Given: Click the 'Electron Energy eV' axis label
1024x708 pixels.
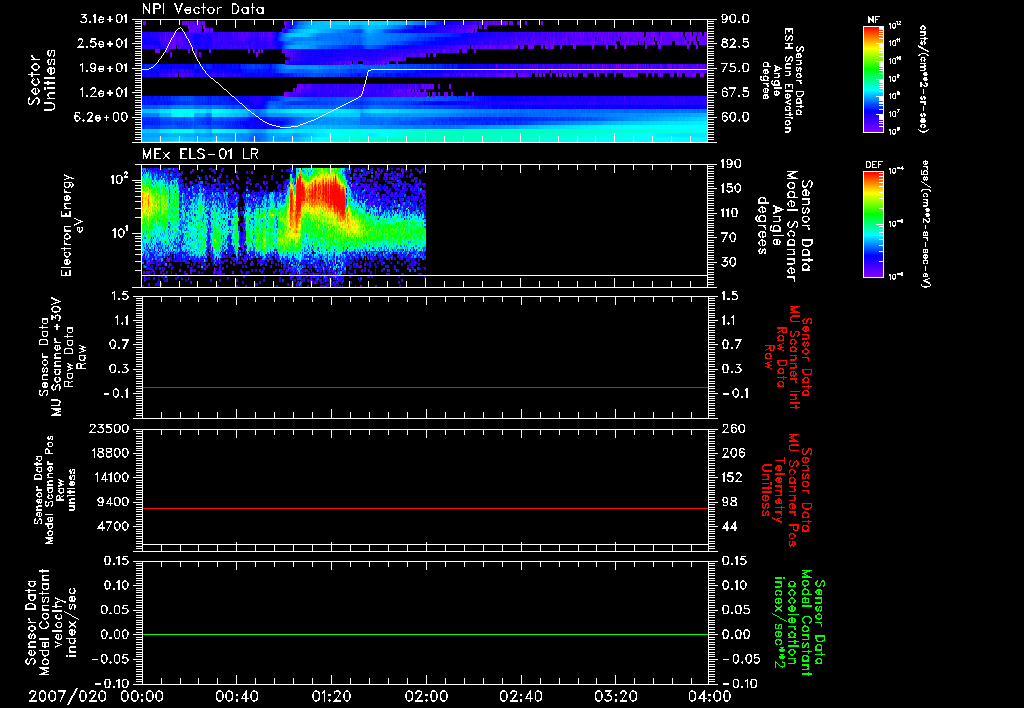Looking at the screenshot, I should click(x=73, y=225).
